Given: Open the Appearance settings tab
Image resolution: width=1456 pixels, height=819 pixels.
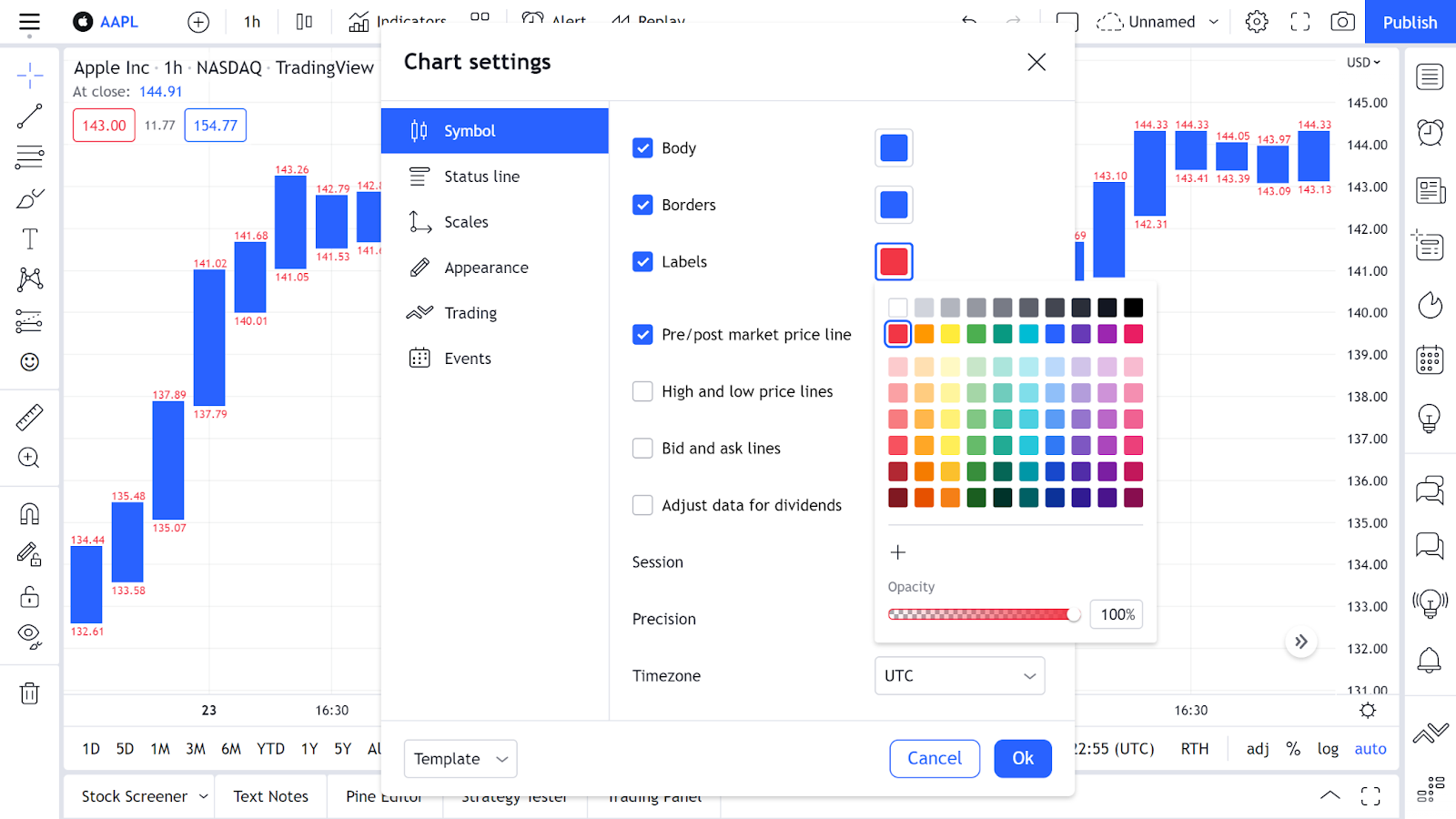Looking at the screenshot, I should coord(495,268).
